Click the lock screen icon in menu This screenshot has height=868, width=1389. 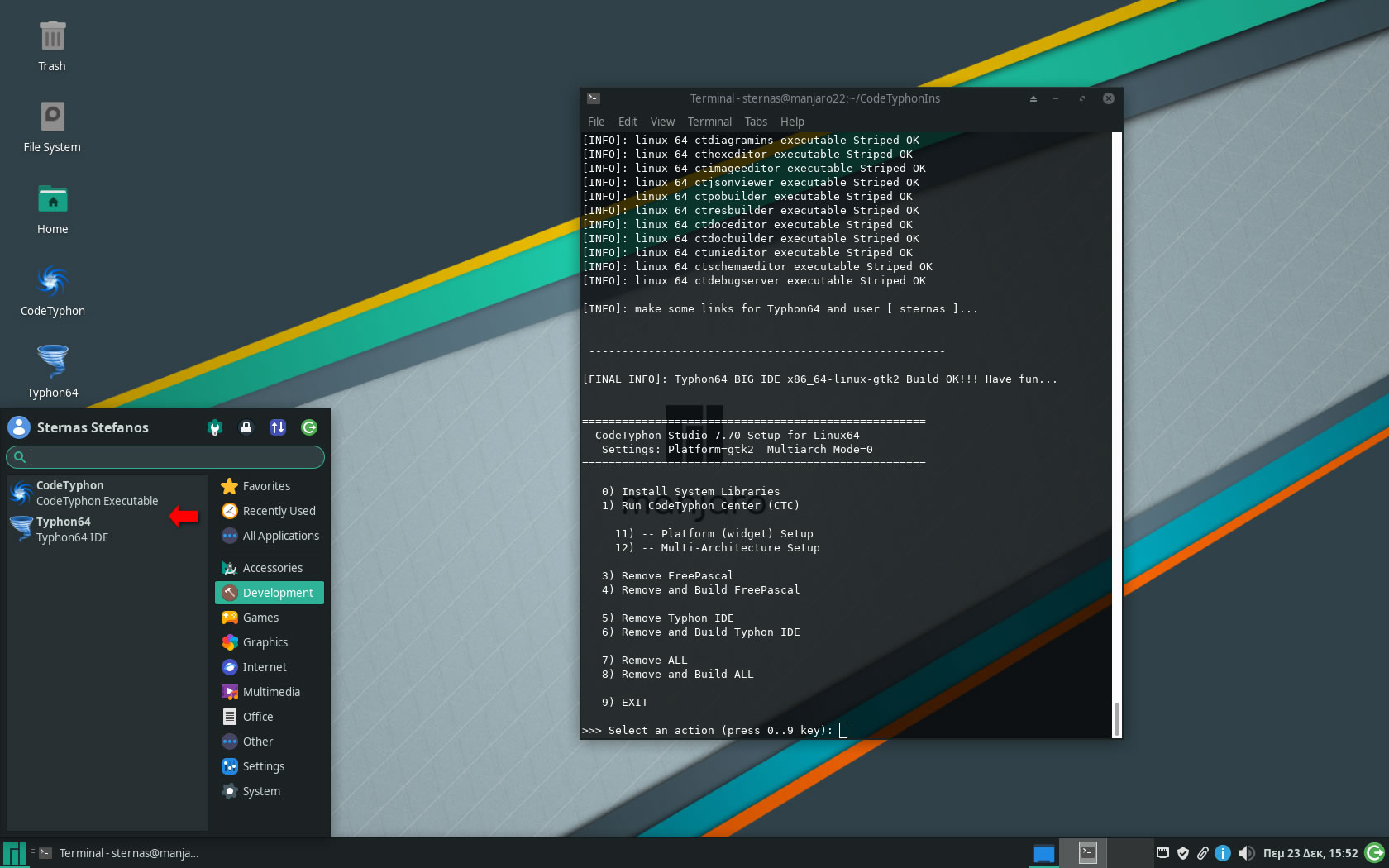[246, 427]
